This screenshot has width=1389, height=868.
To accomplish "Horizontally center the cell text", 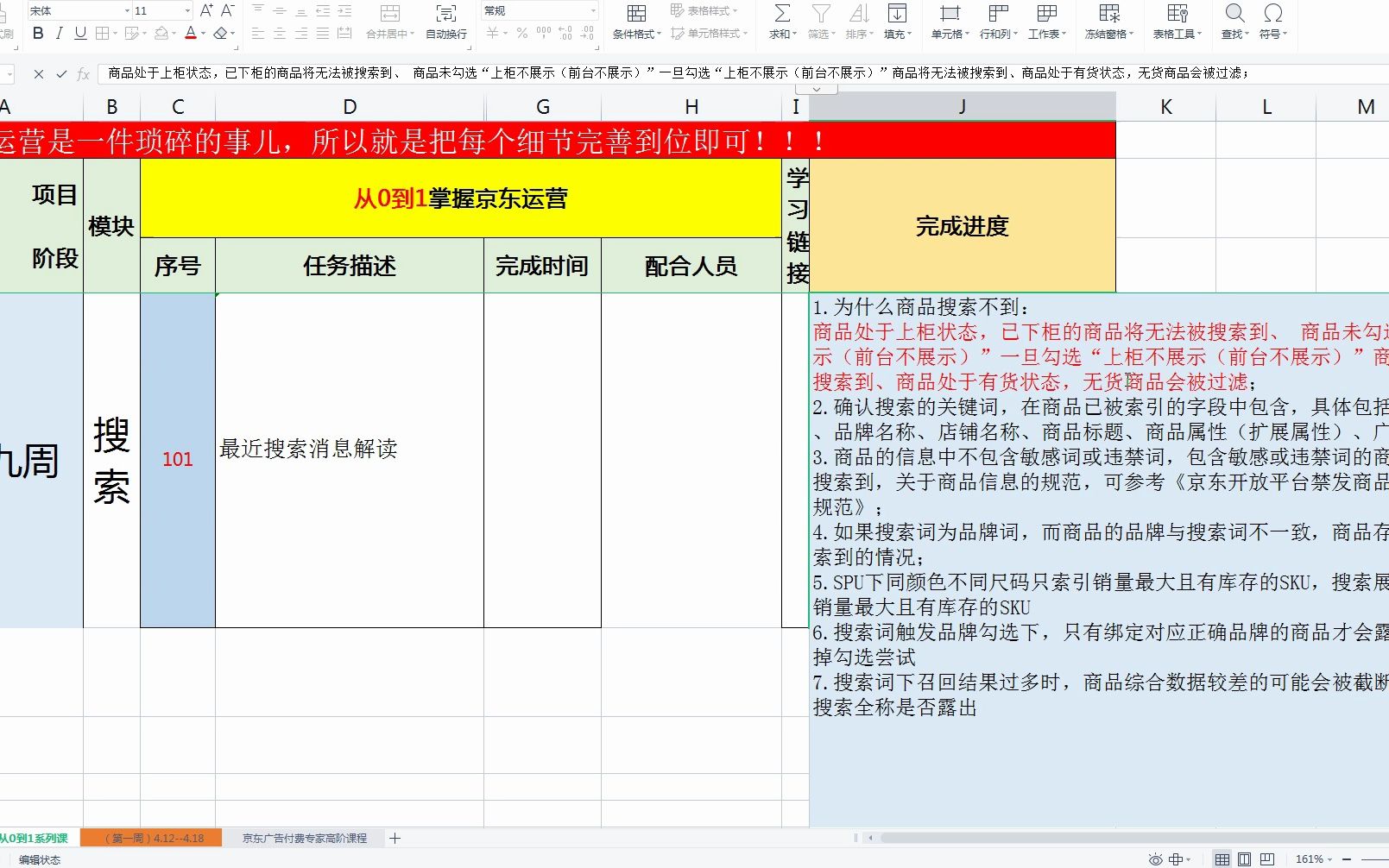I will click(x=280, y=33).
